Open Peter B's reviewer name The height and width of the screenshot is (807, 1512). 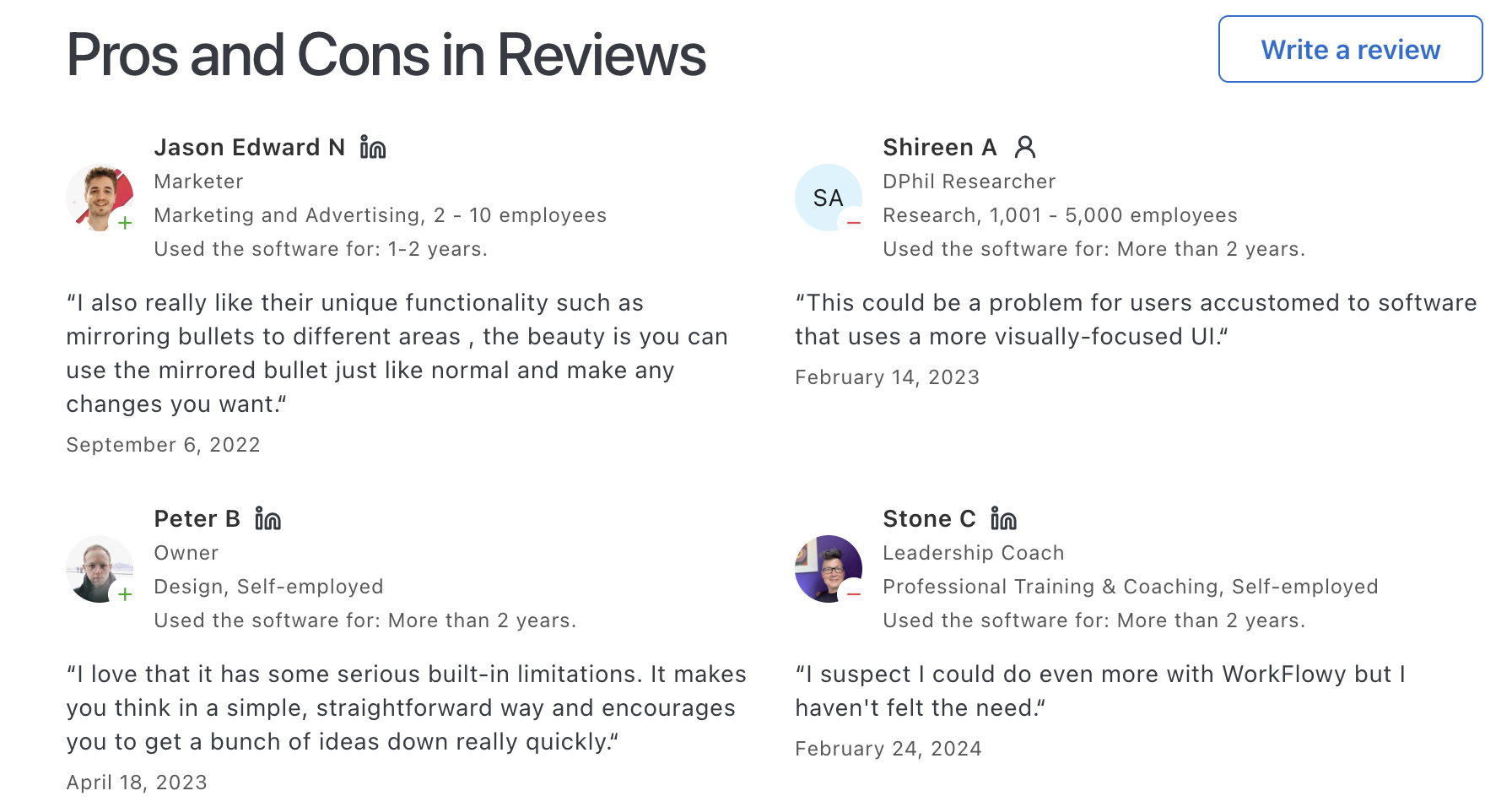(x=197, y=517)
